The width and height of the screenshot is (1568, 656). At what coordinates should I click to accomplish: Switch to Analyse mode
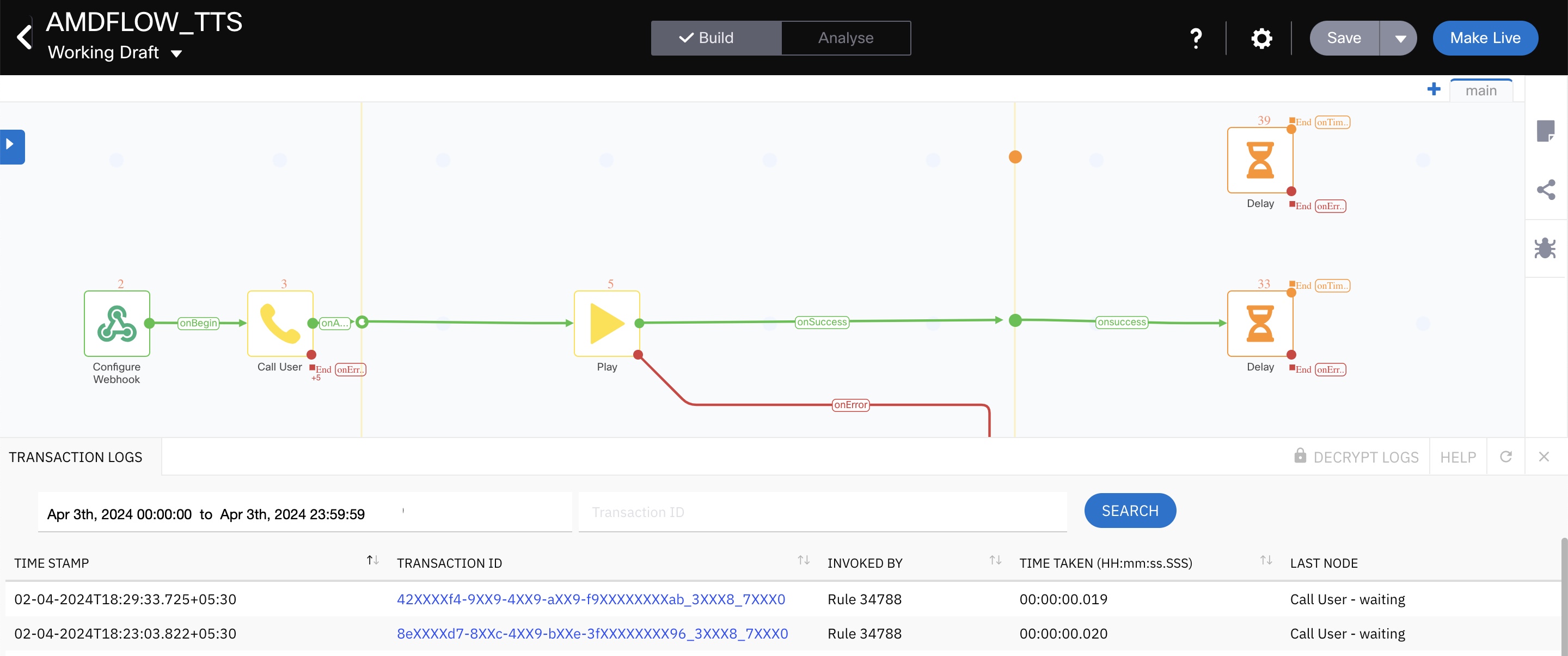tap(846, 38)
